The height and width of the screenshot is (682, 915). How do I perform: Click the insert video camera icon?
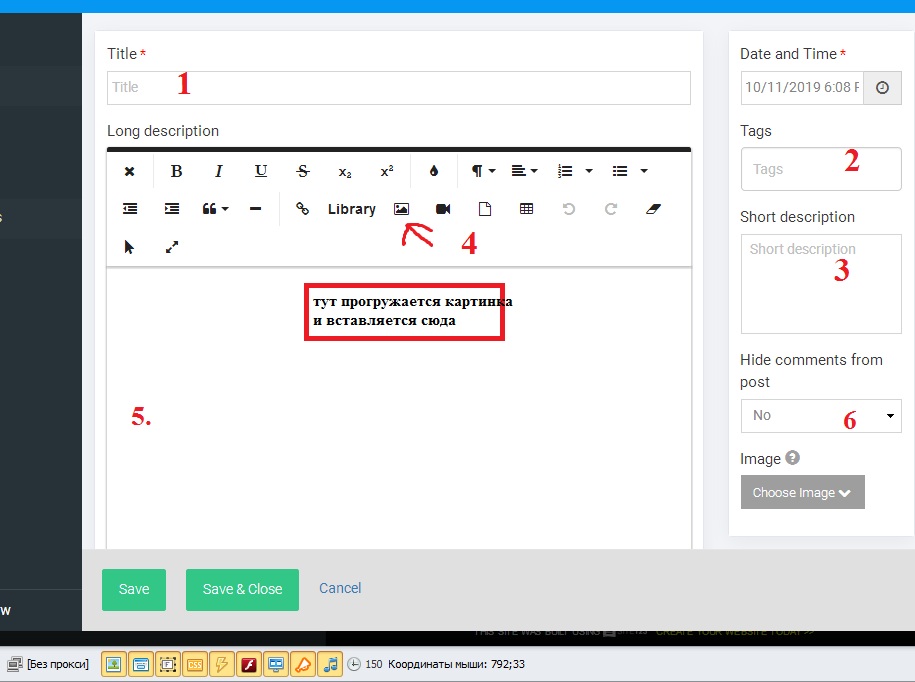click(443, 209)
